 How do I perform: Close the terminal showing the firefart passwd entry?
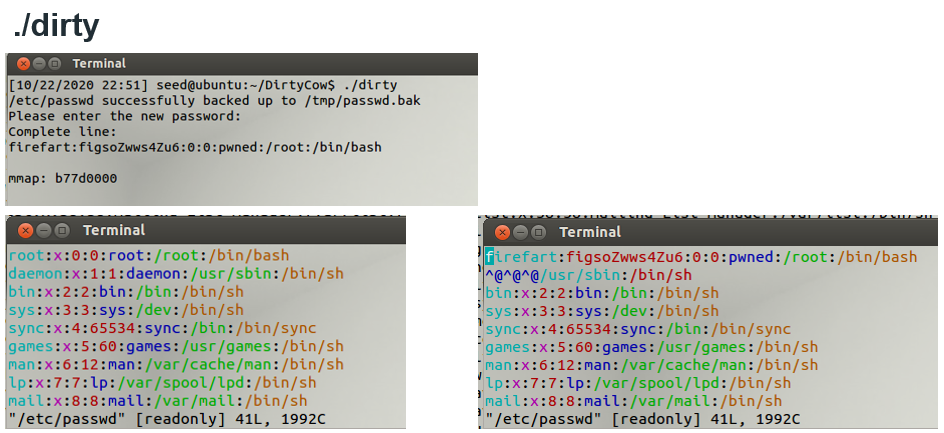(503, 232)
